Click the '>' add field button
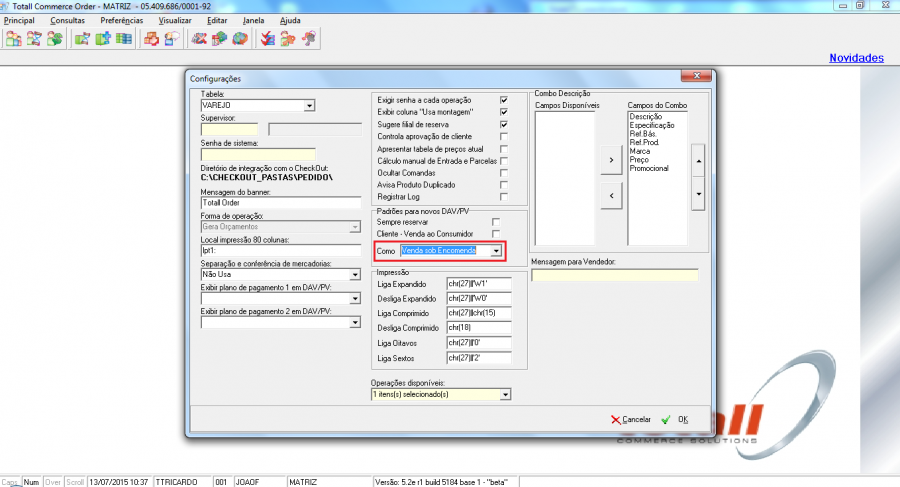This screenshot has height=487, width=900. [x=611, y=160]
